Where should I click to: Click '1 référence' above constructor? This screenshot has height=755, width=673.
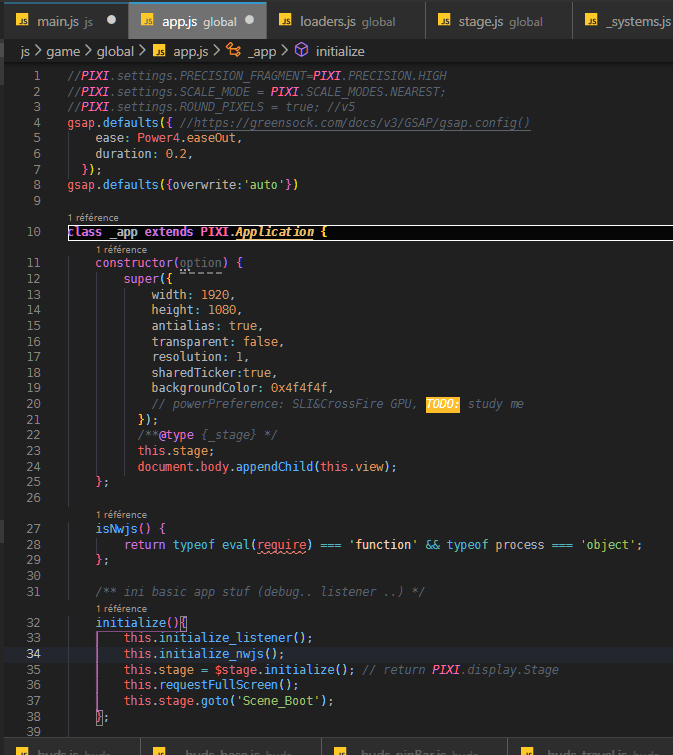pos(121,249)
